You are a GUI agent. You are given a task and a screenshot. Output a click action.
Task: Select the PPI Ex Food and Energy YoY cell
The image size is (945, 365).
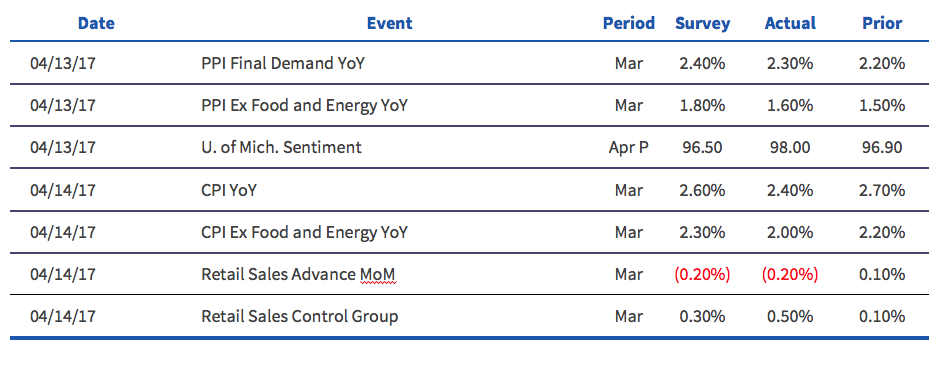point(304,106)
